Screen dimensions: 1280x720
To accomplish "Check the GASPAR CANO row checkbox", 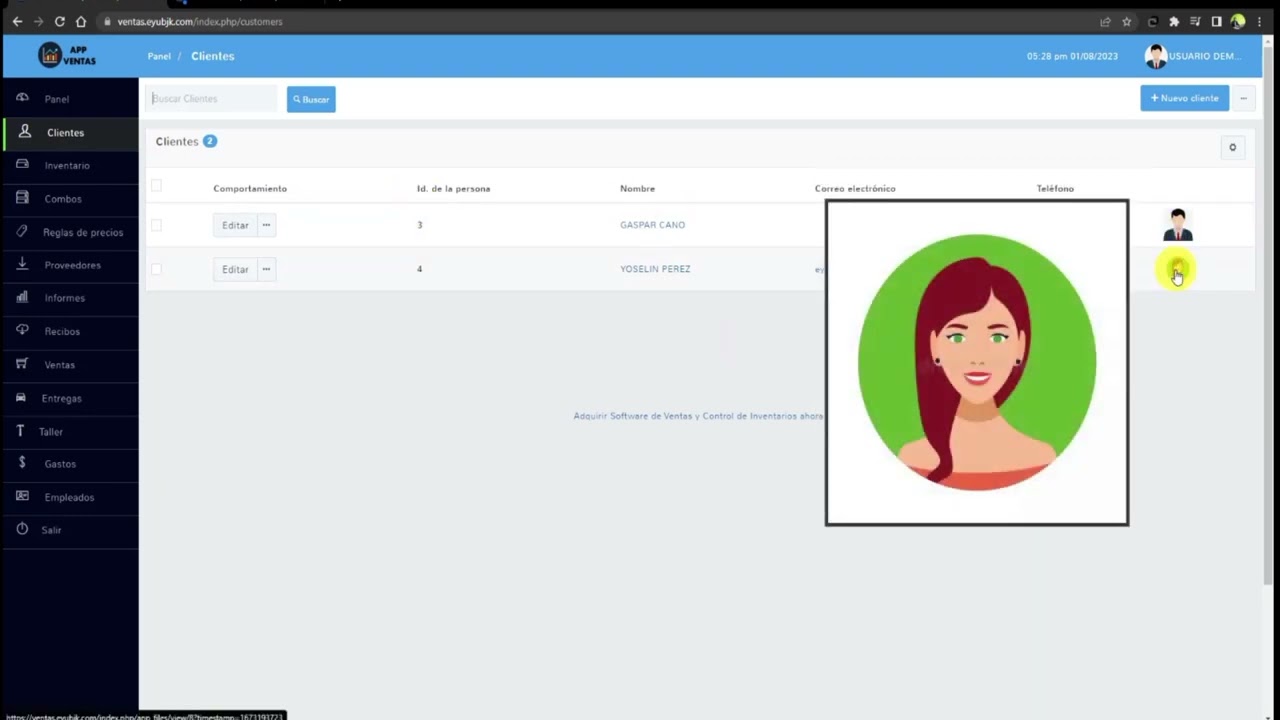I will coord(156,225).
